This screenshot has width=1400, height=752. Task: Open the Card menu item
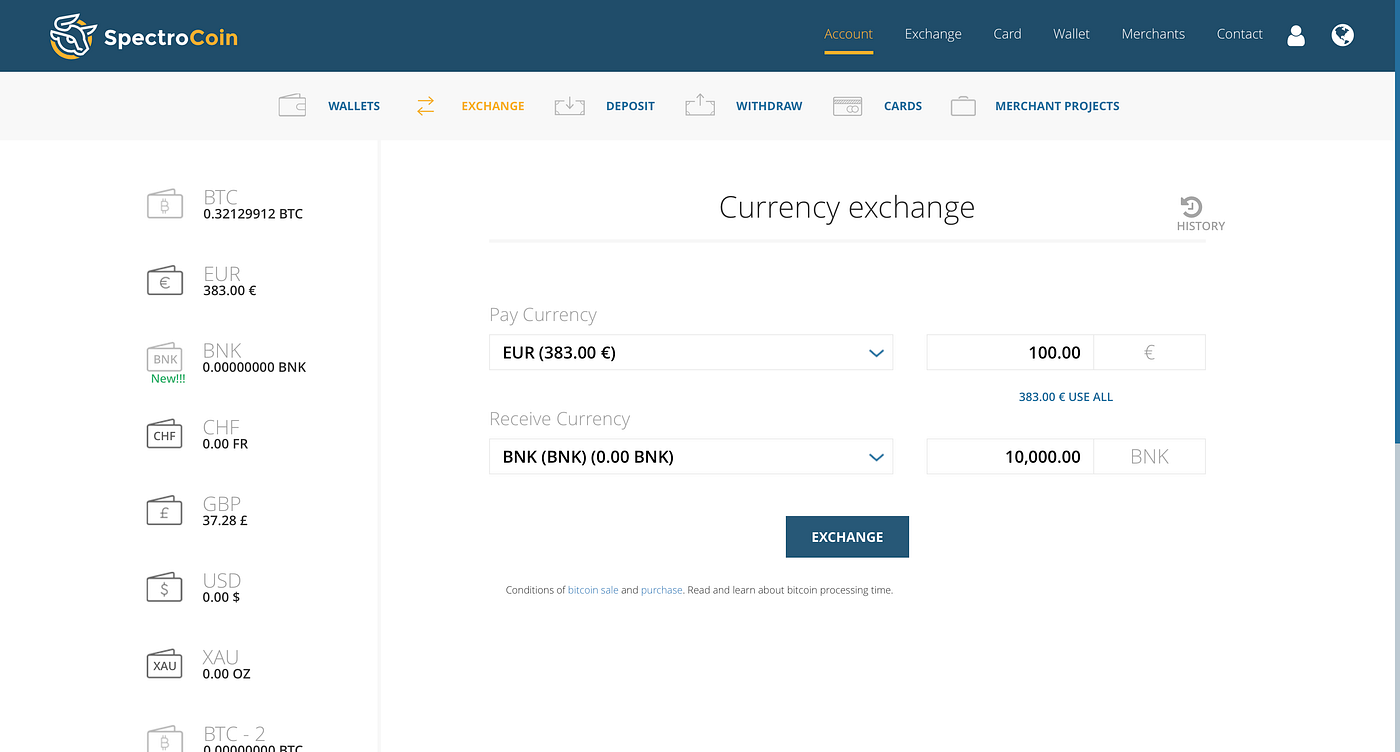point(1007,34)
